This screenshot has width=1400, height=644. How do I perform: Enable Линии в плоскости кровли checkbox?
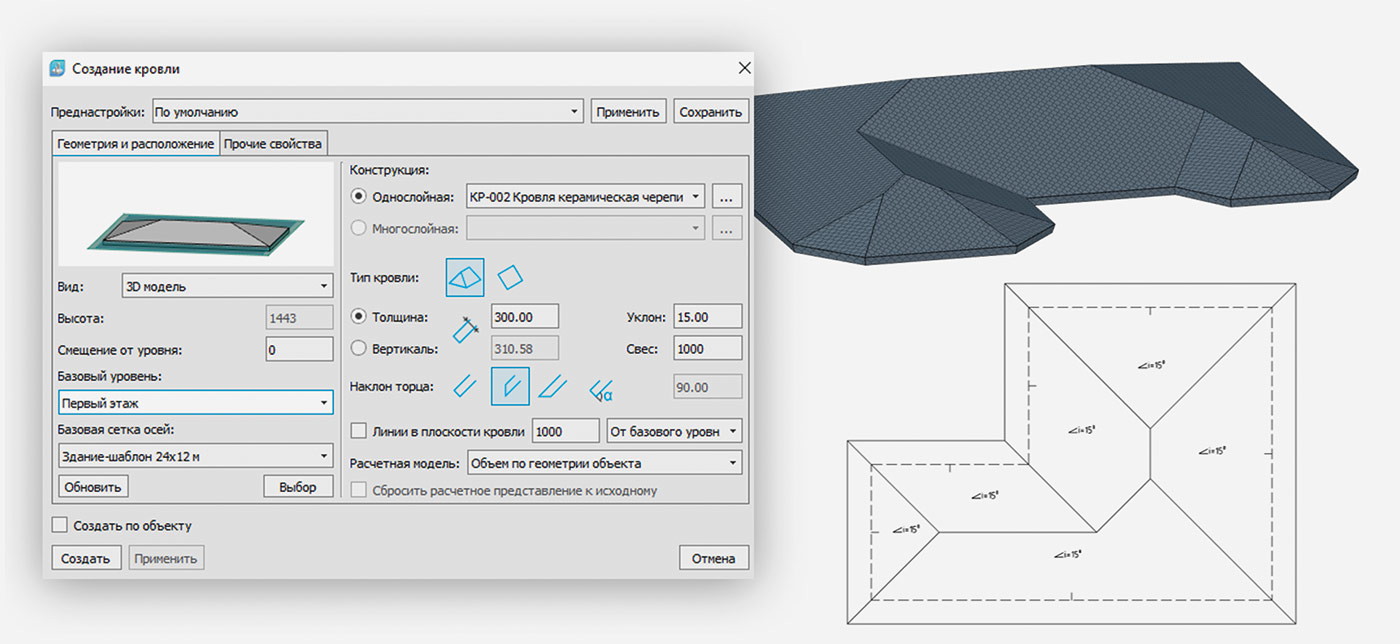(x=360, y=431)
